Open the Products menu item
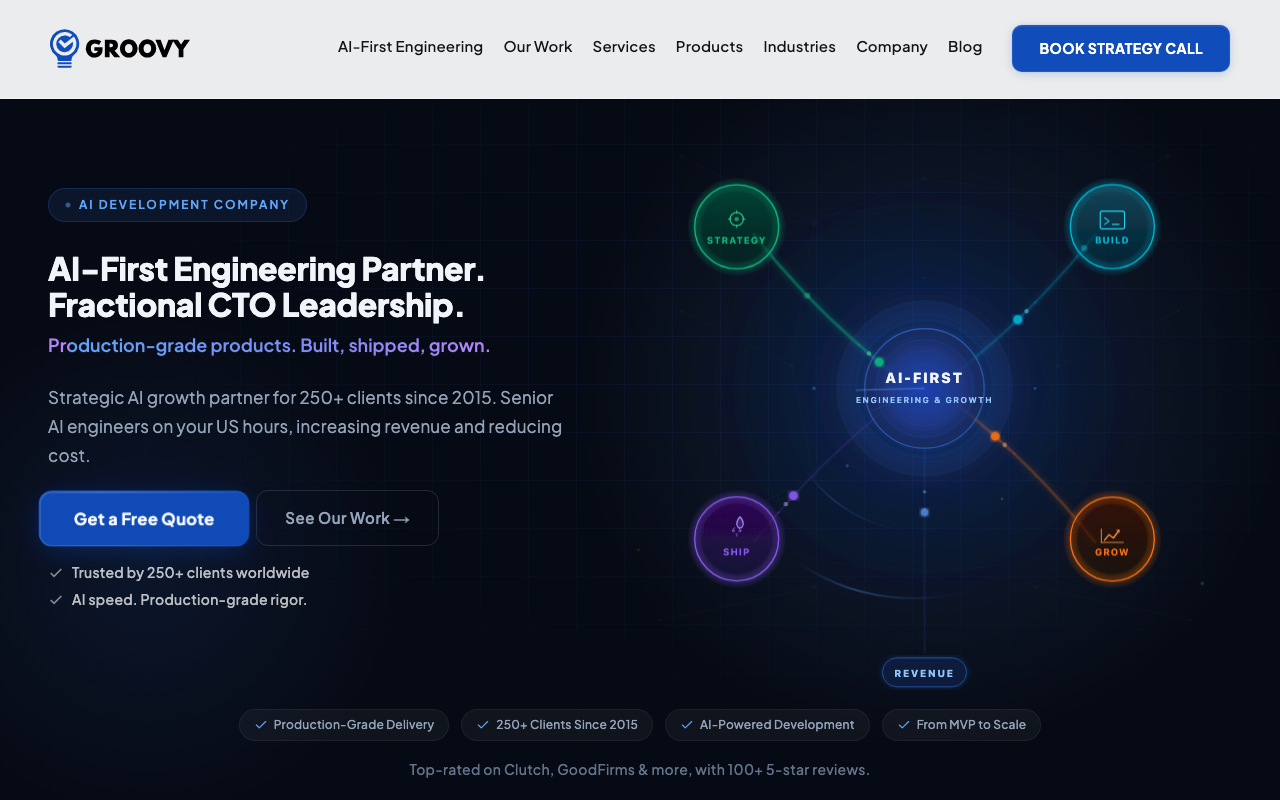The height and width of the screenshot is (800, 1280). 709,47
